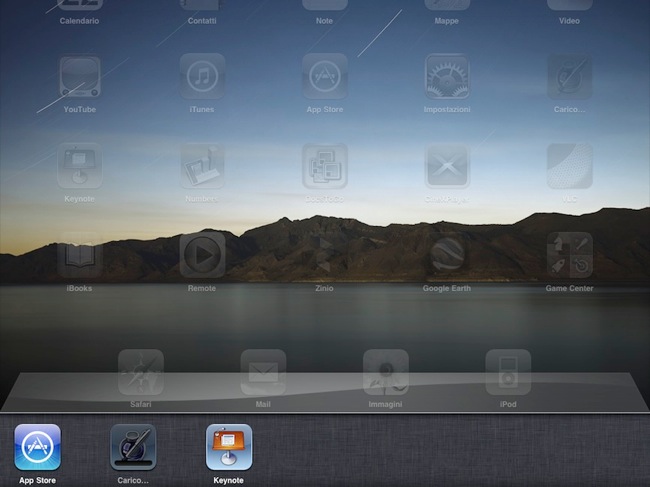Open Safari in the dock
650x487 pixels.
pyautogui.click(x=141, y=372)
